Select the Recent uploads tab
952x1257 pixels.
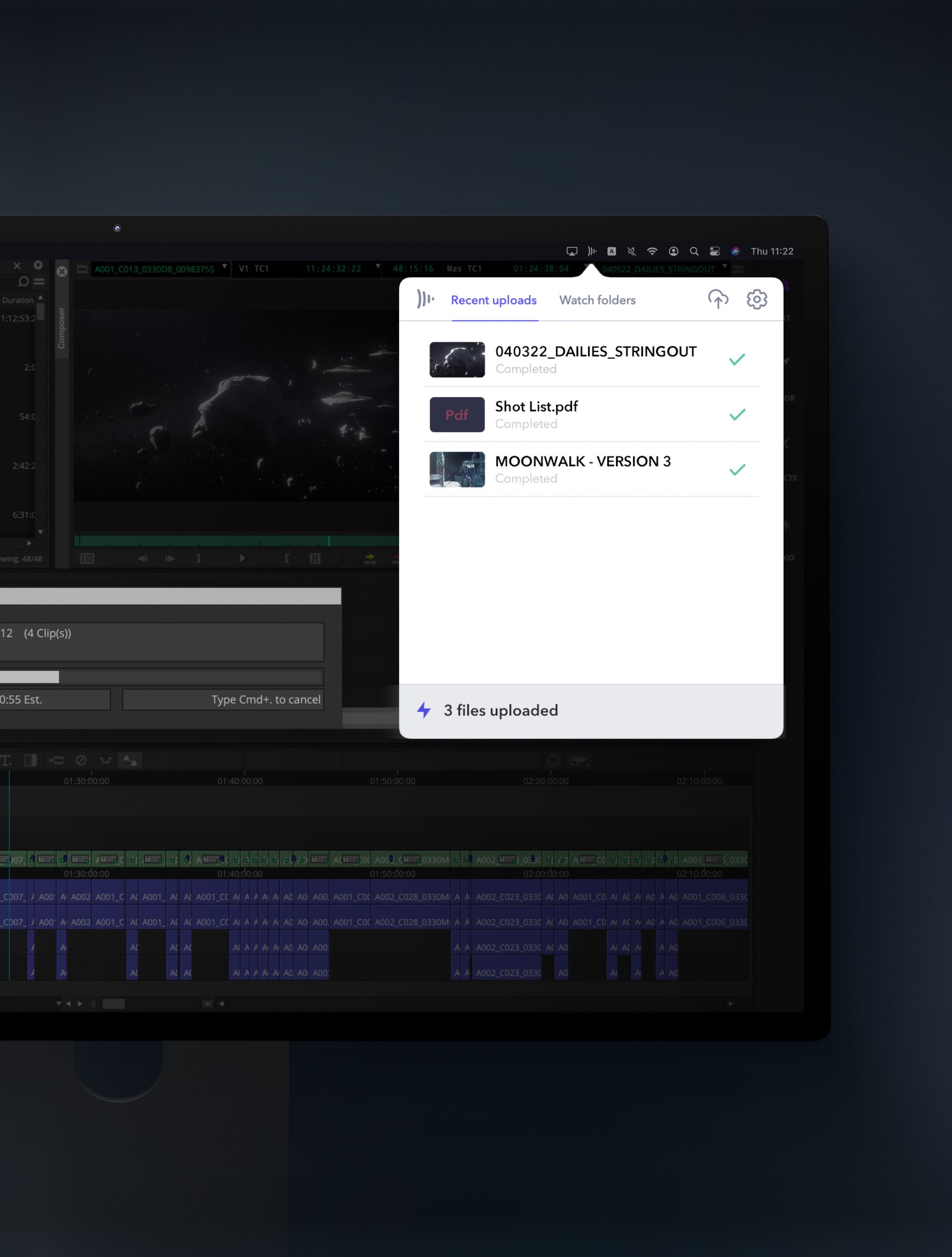[493, 300]
